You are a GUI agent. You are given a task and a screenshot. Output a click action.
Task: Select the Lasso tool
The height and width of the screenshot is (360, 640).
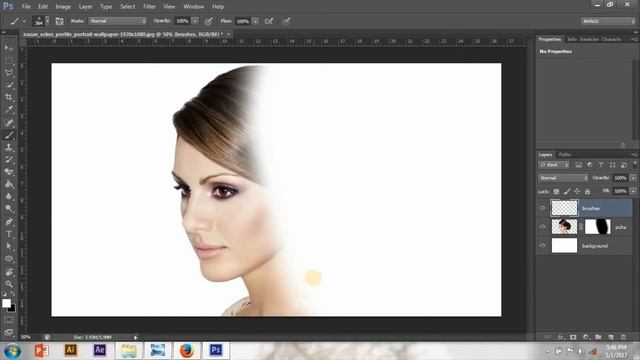(x=9, y=73)
